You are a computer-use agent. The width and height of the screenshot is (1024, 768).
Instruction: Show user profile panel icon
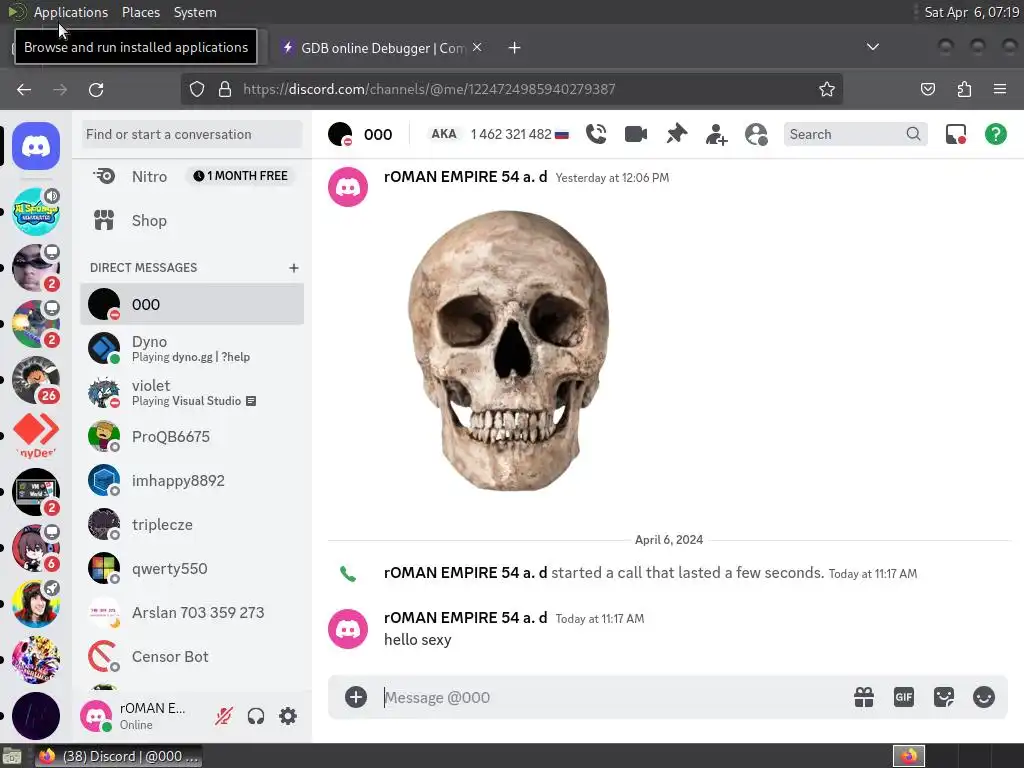click(756, 135)
